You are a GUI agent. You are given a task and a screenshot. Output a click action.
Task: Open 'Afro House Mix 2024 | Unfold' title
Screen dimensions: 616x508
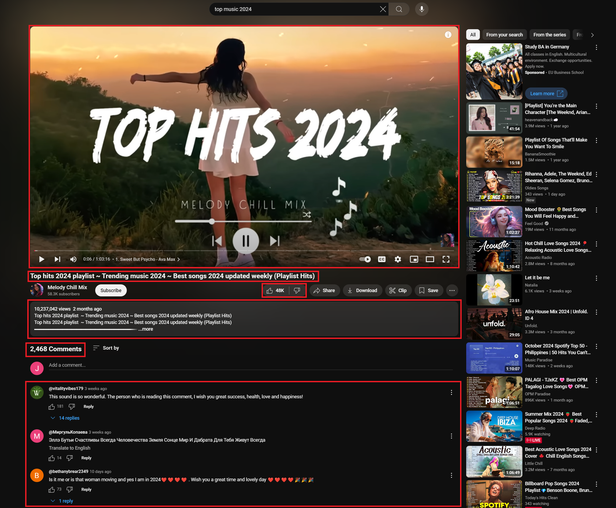click(556, 315)
